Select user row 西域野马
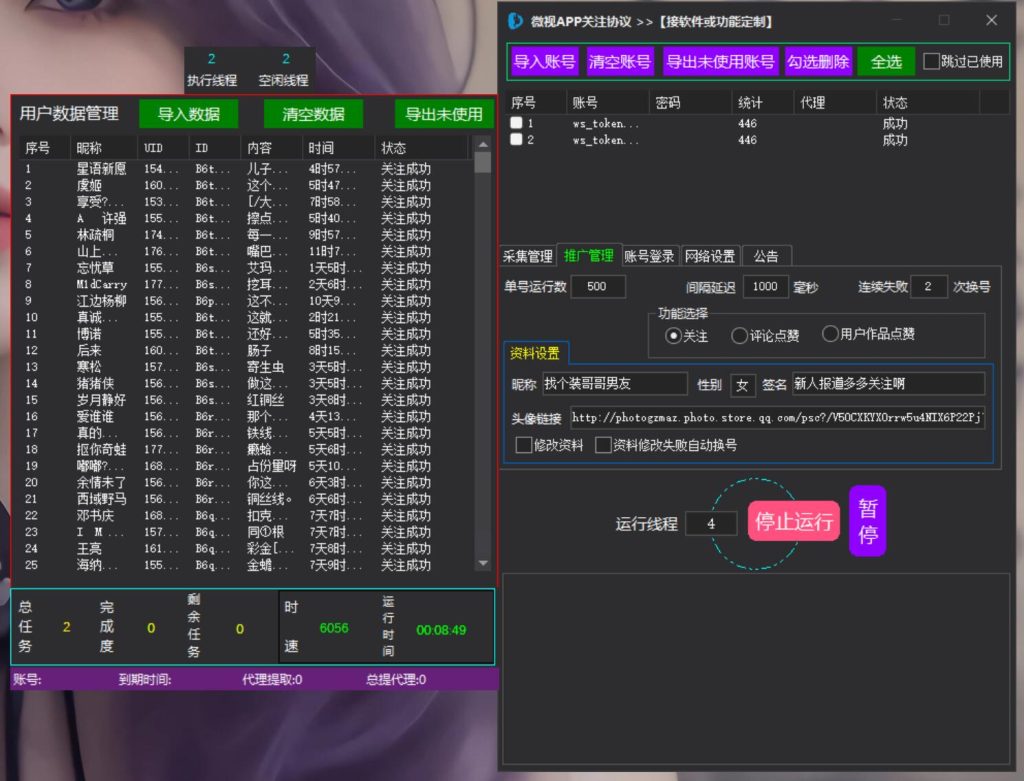 point(245,499)
